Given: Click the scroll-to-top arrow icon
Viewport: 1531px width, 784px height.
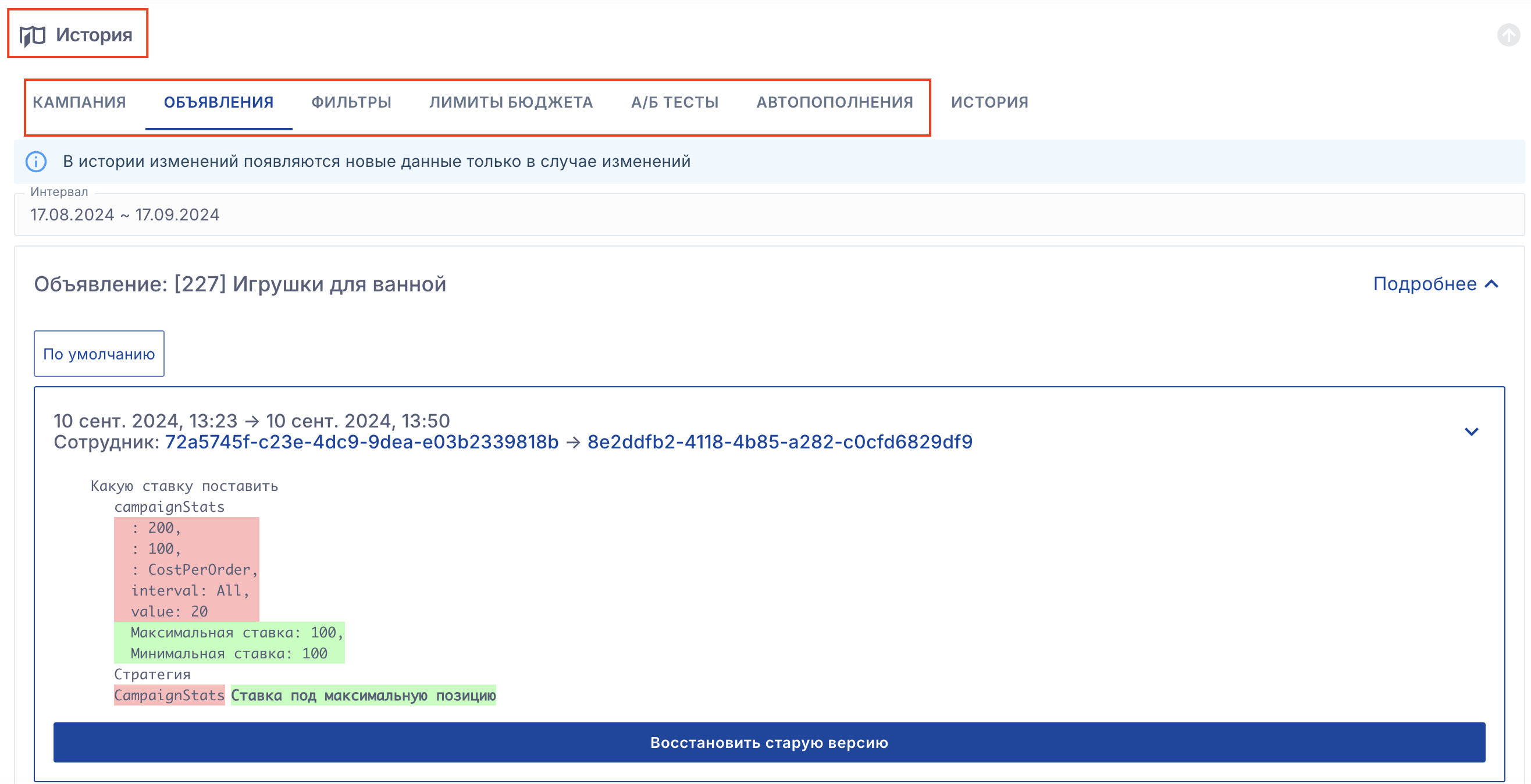Looking at the screenshot, I should [x=1508, y=35].
